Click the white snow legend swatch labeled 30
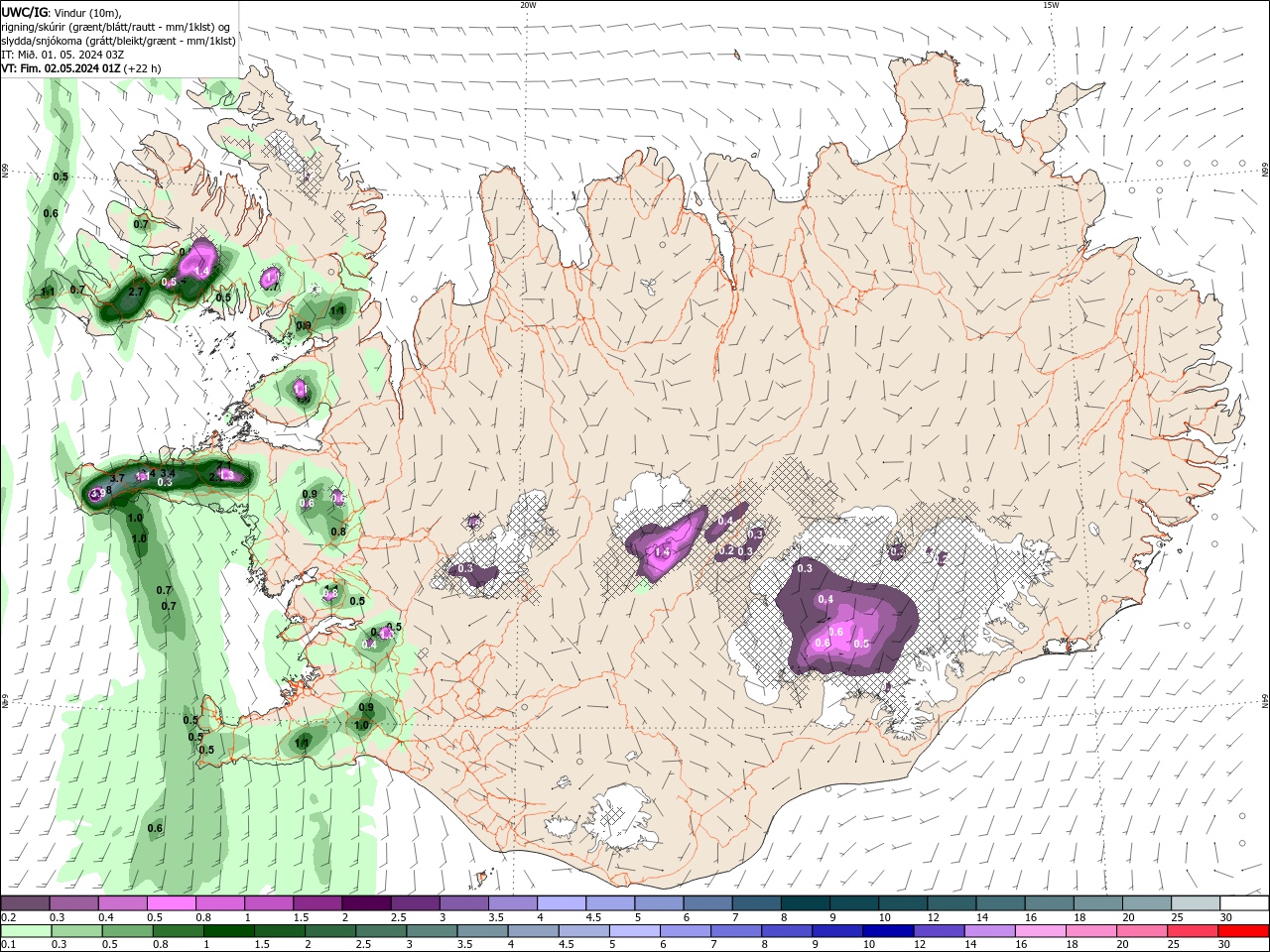1270x952 pixels. (1245, 903)
